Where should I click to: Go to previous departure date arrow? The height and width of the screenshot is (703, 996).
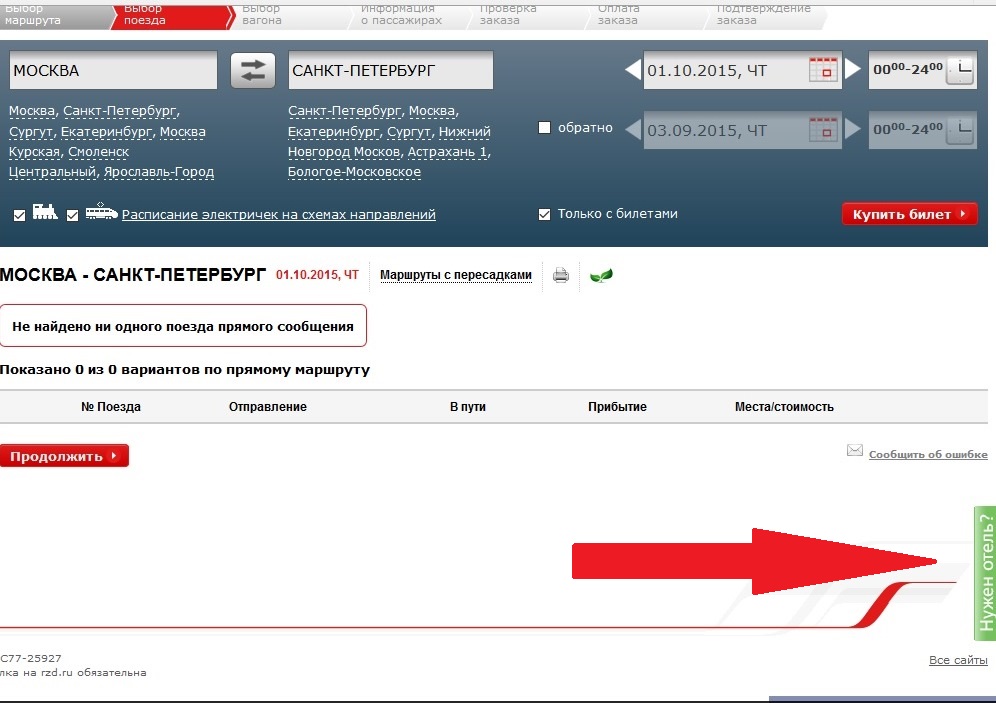(632, 70)
